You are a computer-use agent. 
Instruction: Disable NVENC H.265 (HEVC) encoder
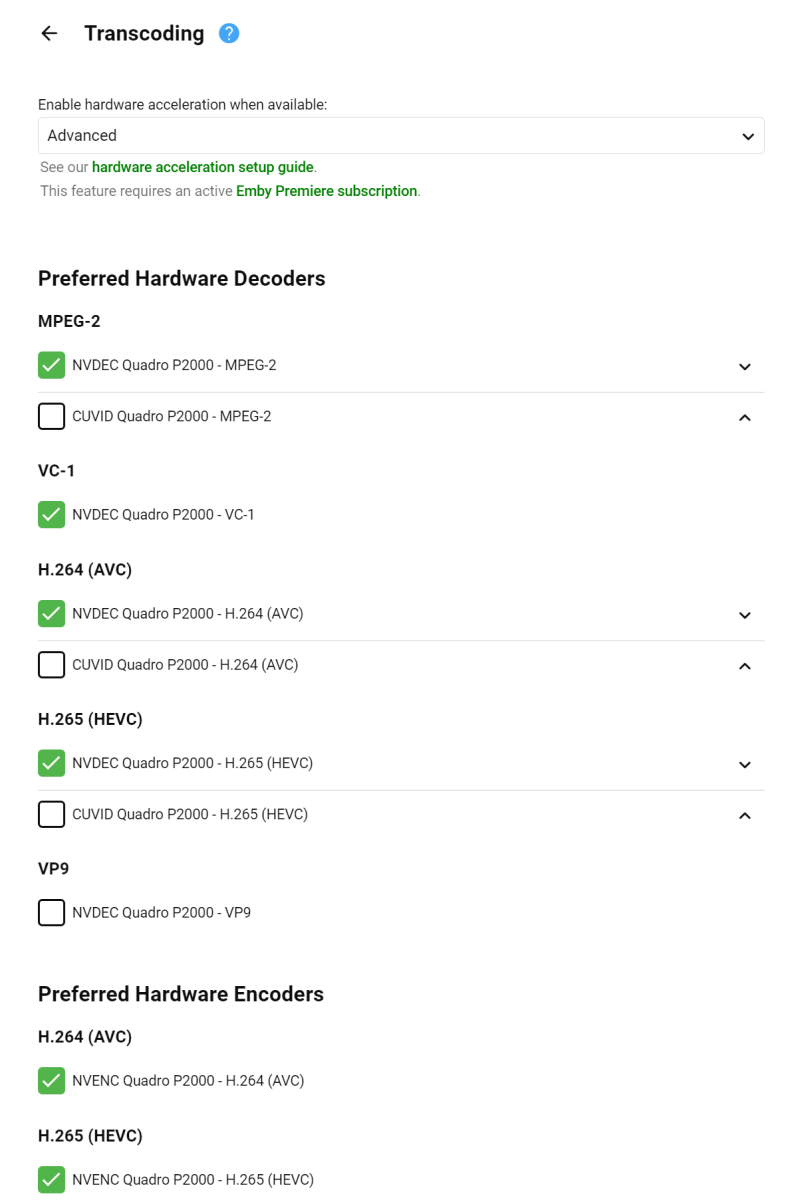[x=52, y=1180]
